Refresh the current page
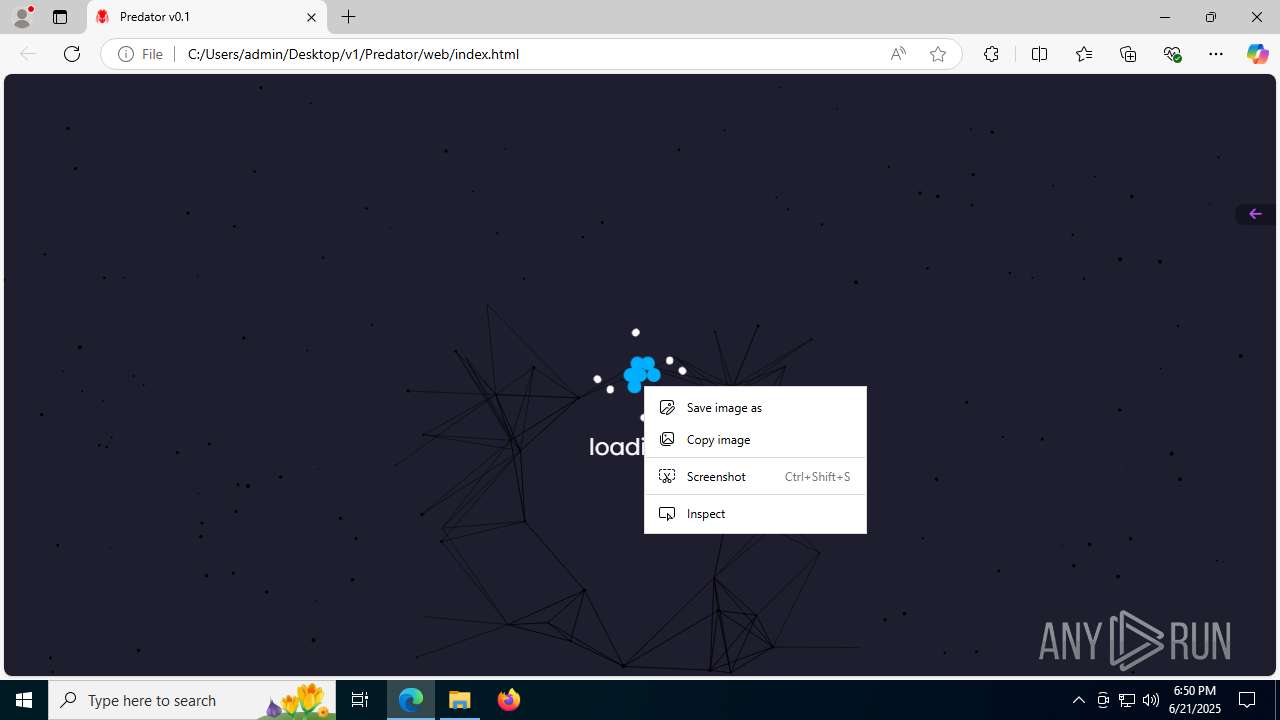 72,54
